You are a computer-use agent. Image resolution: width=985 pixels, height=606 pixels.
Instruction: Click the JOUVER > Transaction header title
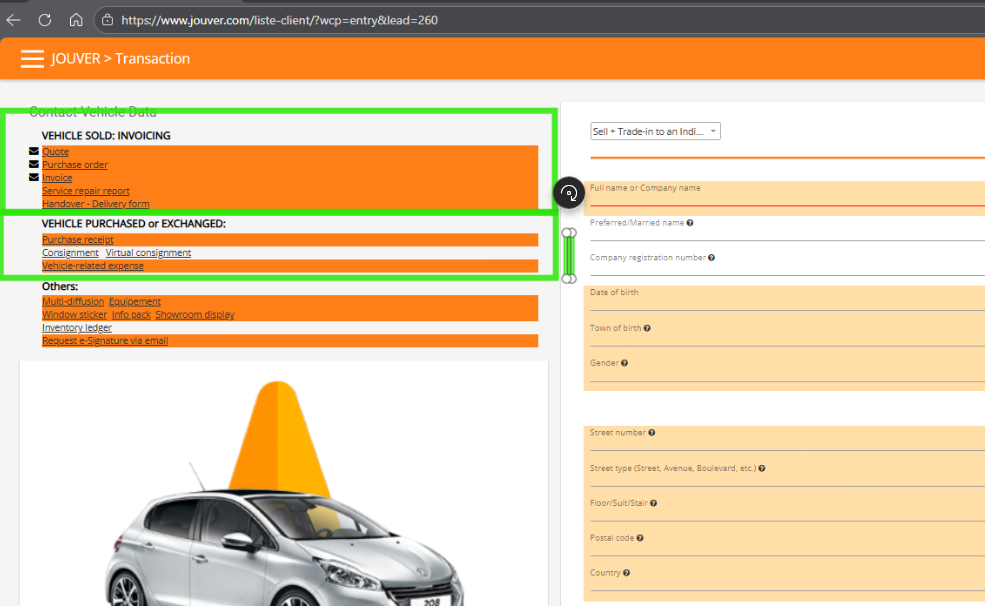tap(120, 58)
